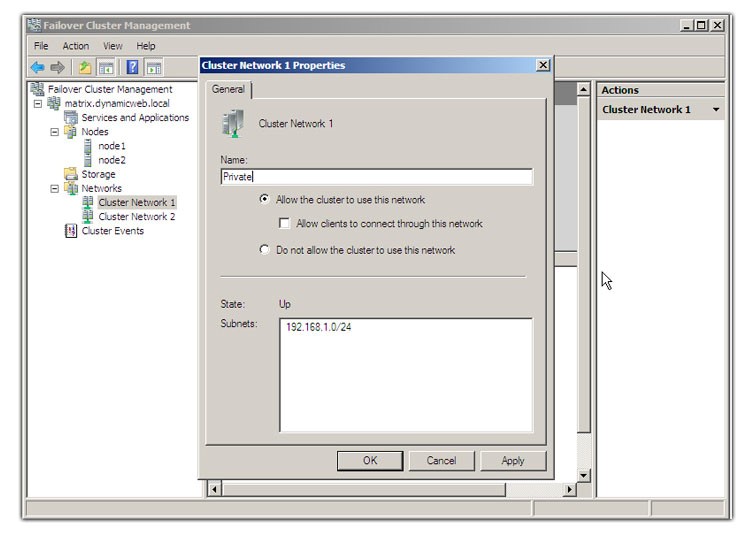The height and width of the screenshot is (535, 747).
Task: Select Cluster Network 2 in tree
Action: (x=137, y=216)
